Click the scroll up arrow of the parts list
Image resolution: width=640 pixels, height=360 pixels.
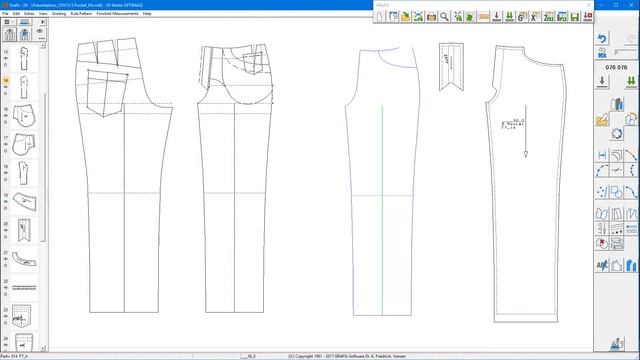click(43, 46)
